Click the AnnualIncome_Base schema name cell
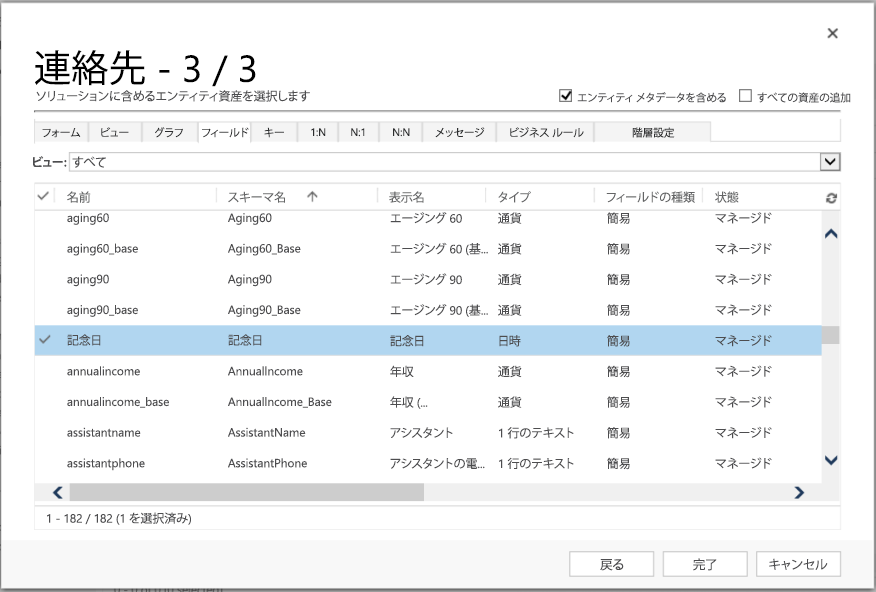Image resolution: width=876 pixels, height=592 pixels. pyautogui.click(x=279, y=402)
